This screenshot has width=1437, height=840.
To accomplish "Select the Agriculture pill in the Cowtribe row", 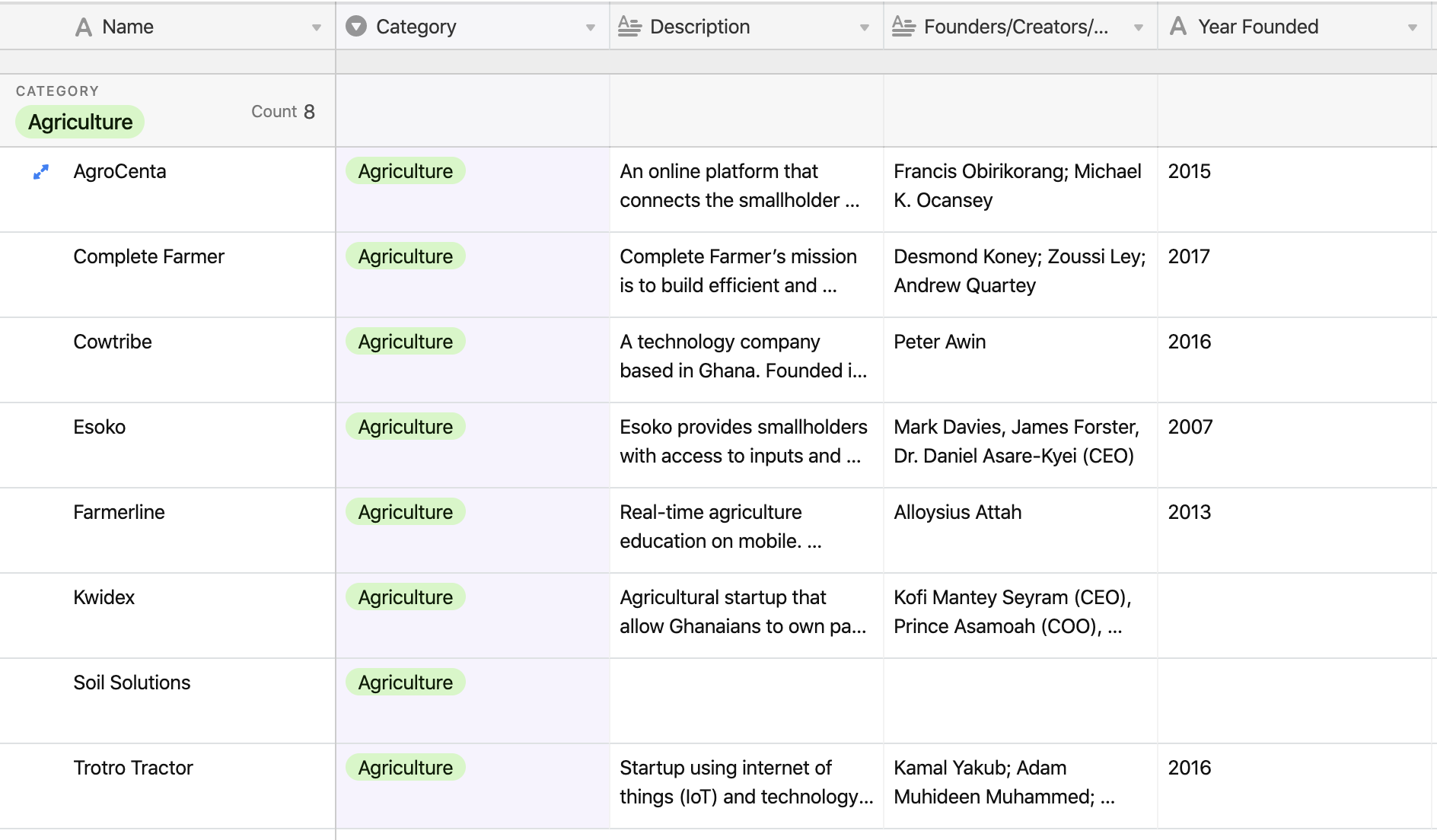I will [x=404, y=342].
